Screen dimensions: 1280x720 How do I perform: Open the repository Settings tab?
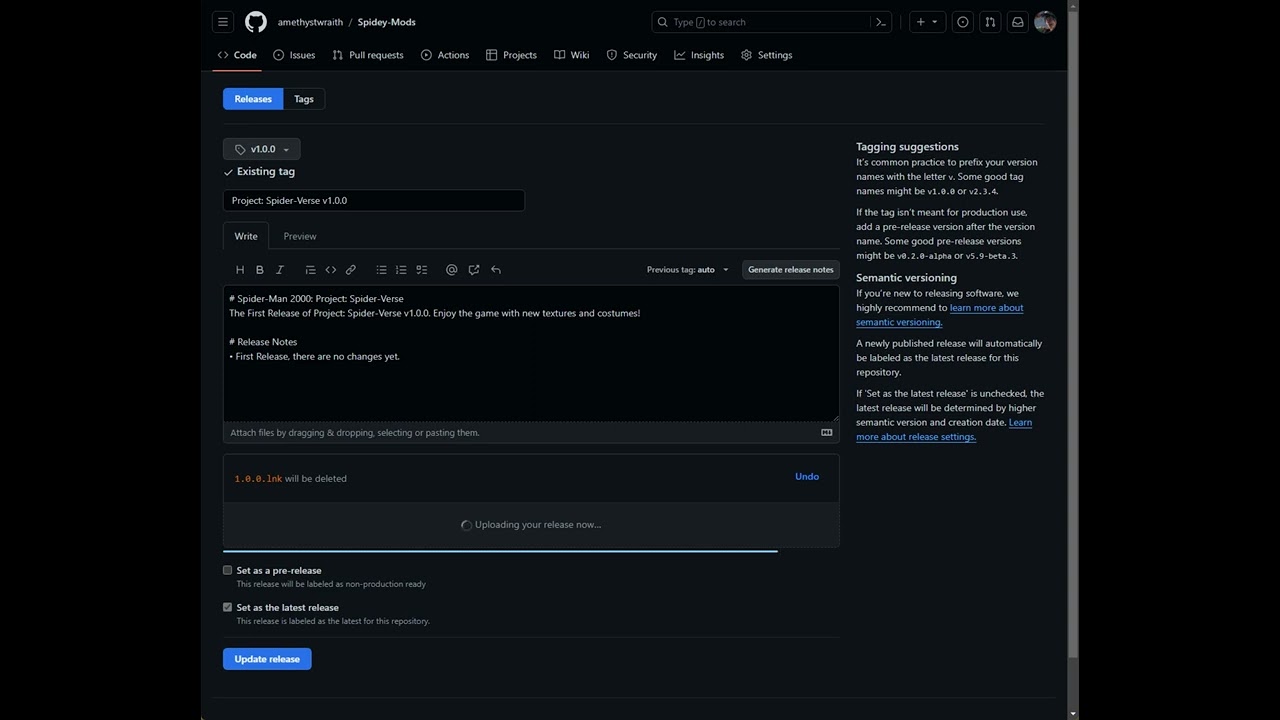[766, 55]
